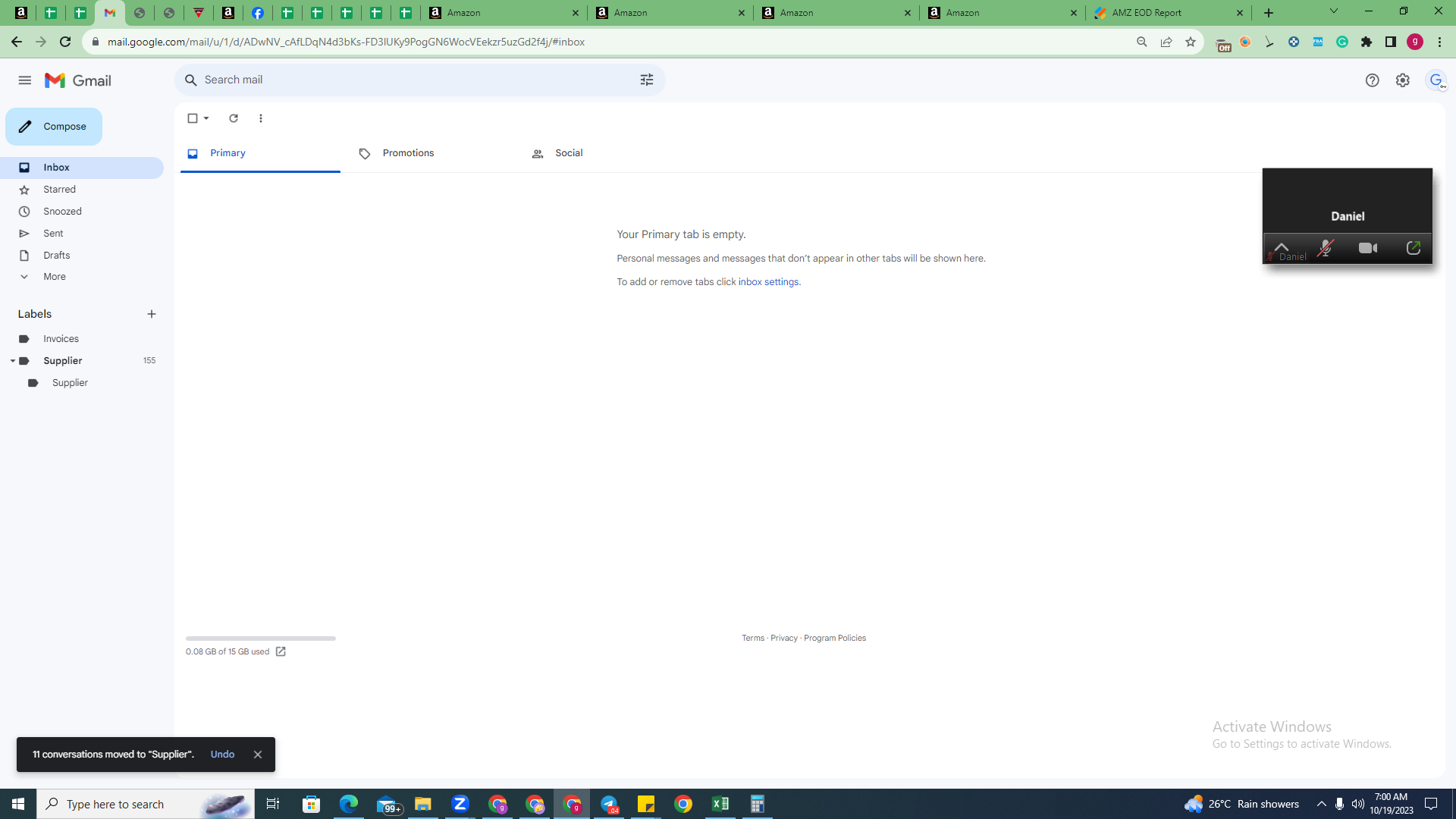
Task: Open Chrome tab search dropdown
Action: [x=1334, y=11]
